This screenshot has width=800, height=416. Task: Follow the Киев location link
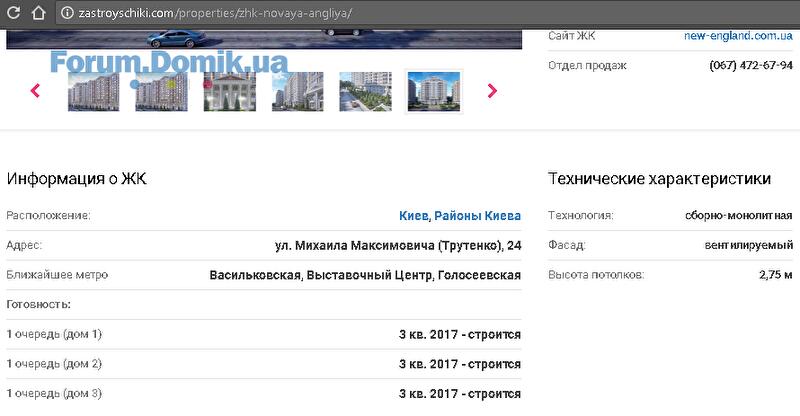coord(414,215)
